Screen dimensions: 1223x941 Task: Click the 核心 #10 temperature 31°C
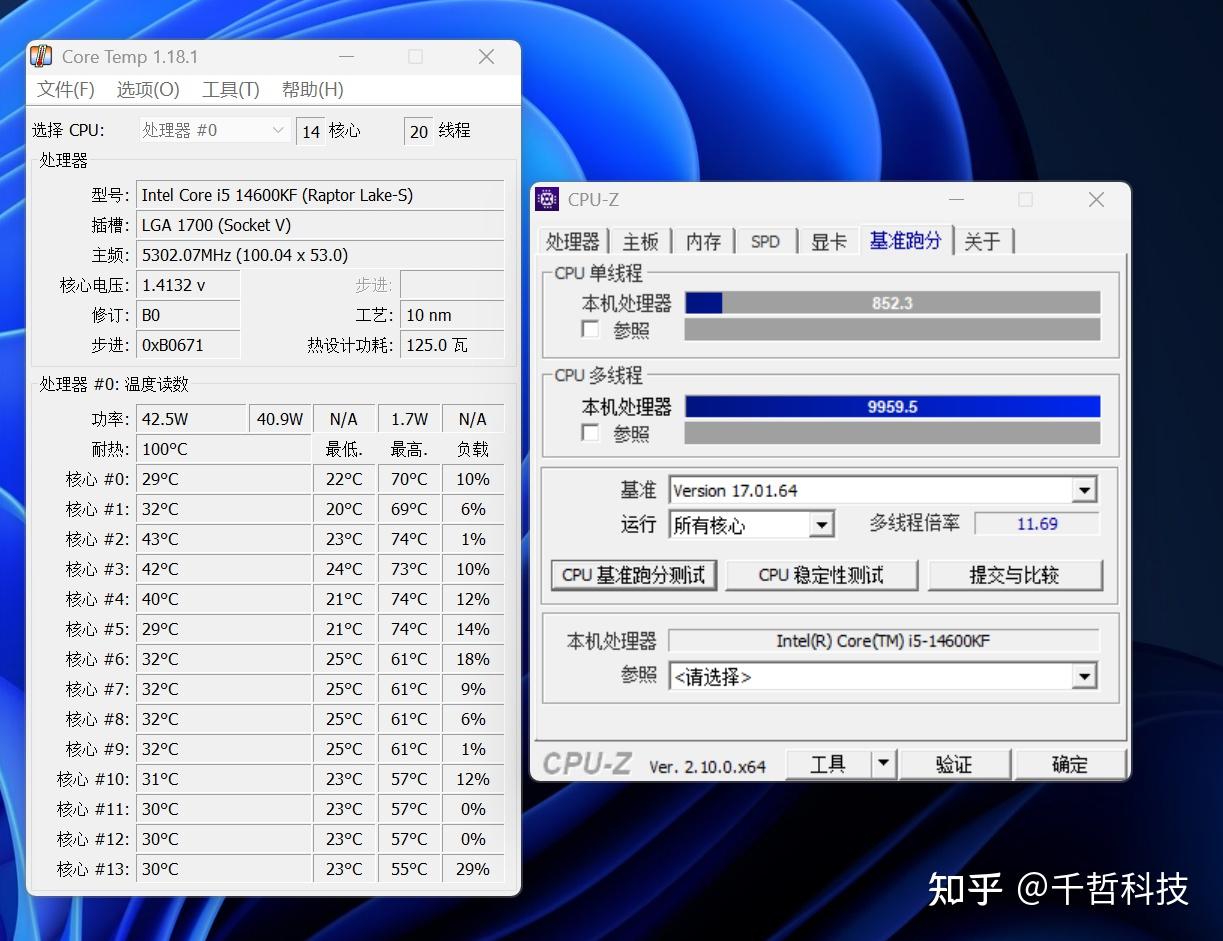[x=223, y=779]
